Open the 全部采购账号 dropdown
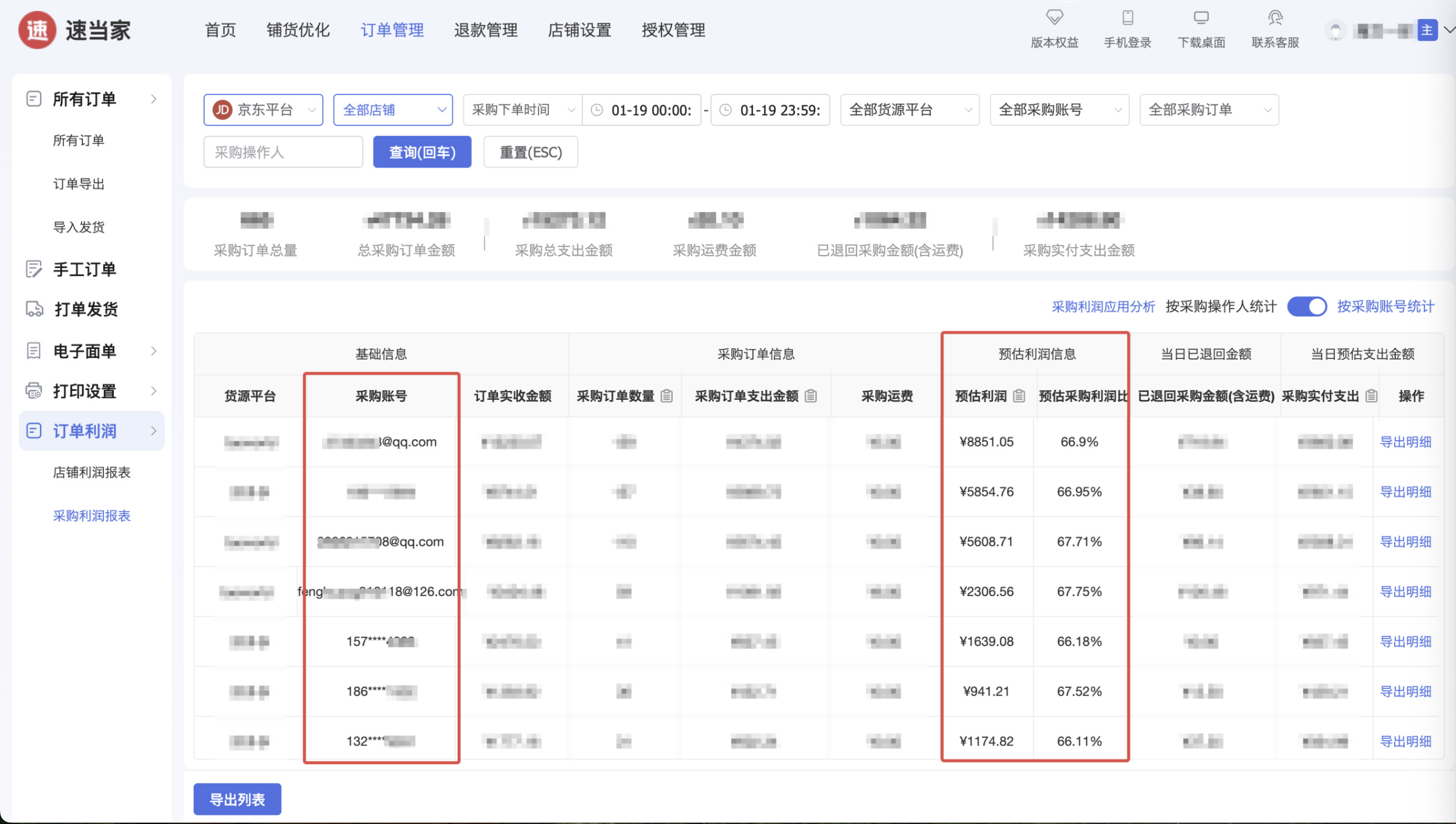 coord(1059,110)
